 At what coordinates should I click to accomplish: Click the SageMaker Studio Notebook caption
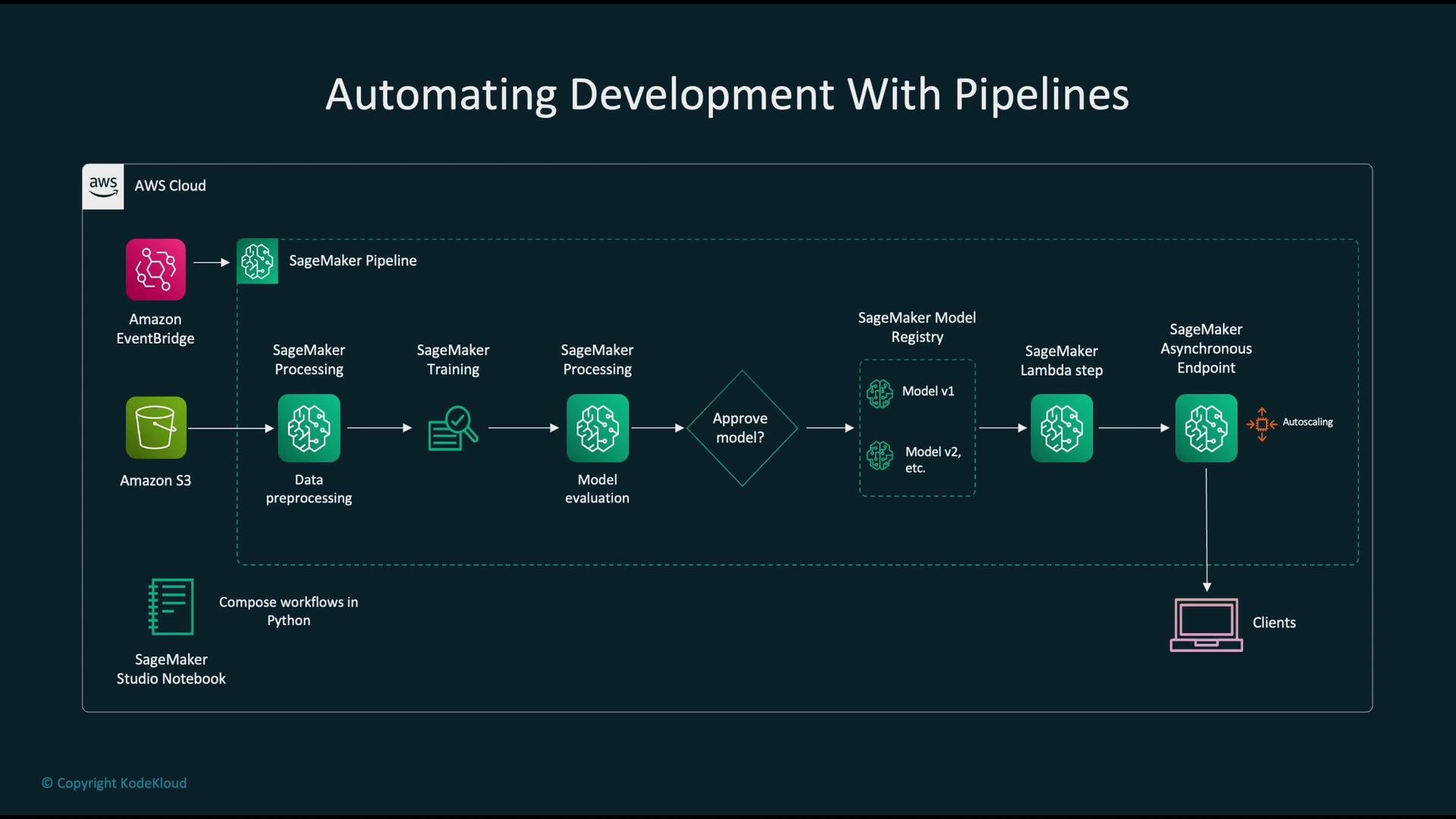171,670
